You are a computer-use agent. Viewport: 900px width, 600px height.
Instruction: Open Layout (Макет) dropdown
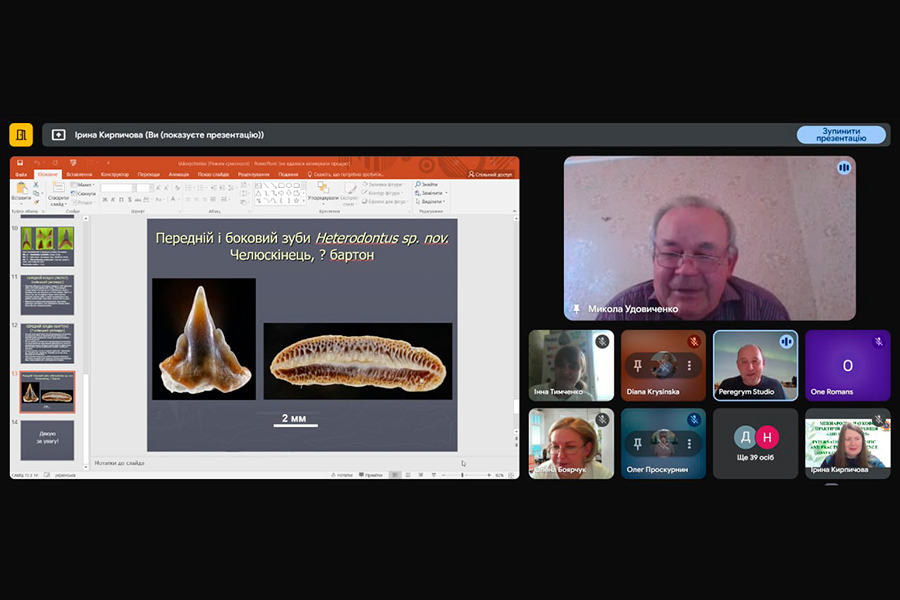[83, 185]
